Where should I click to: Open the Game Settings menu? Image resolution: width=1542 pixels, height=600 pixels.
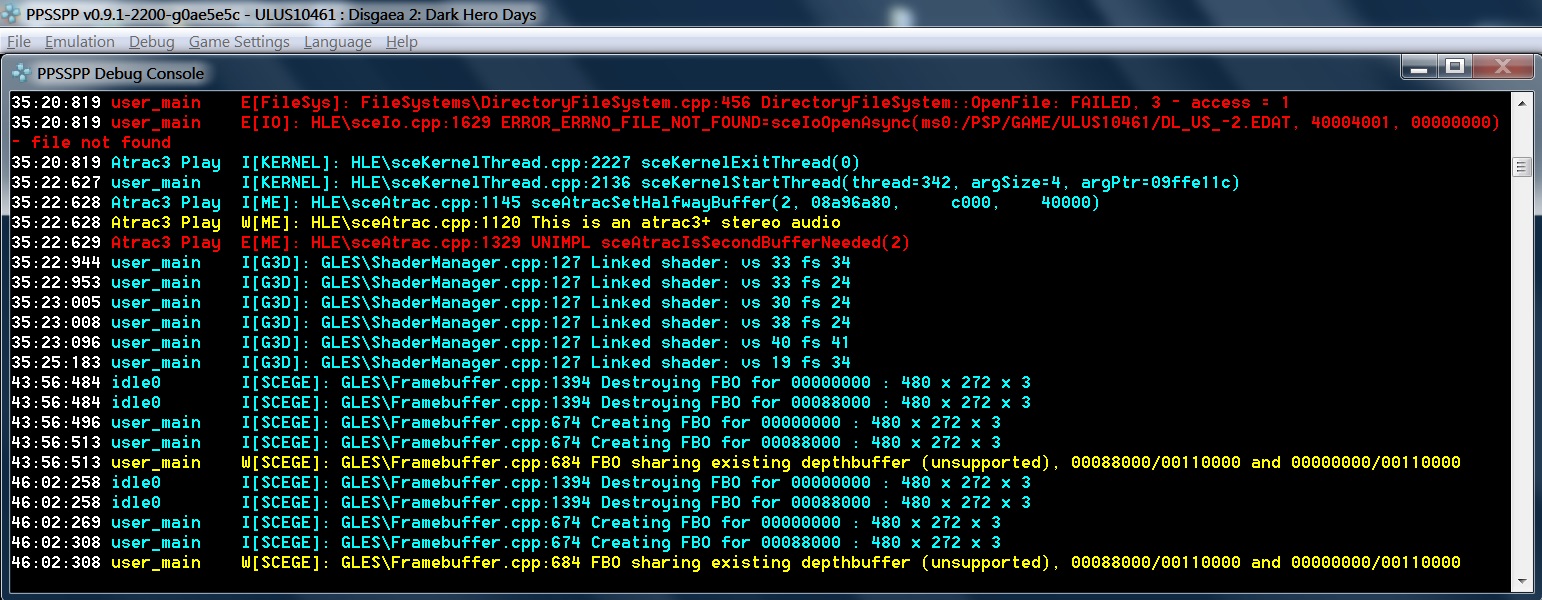(x=239, y=42)
